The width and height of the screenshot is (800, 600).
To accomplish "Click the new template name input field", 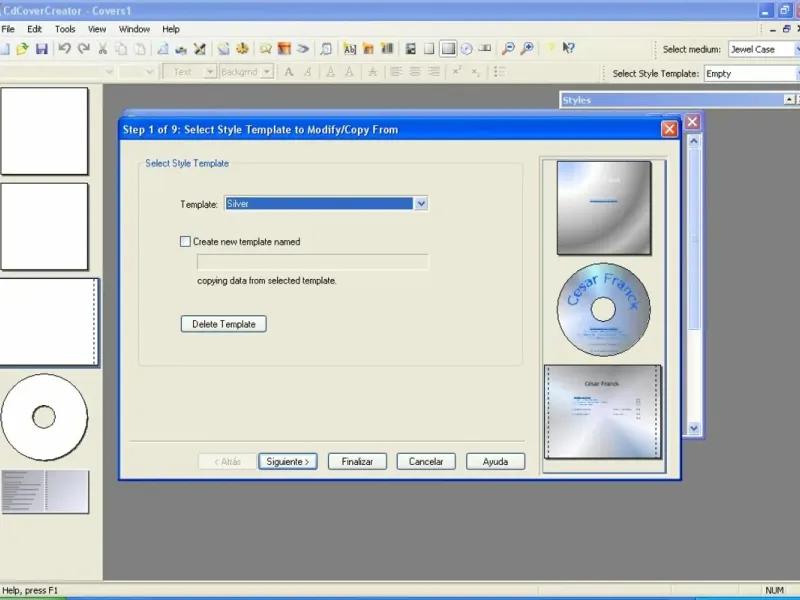I will (x=313, y=262).
